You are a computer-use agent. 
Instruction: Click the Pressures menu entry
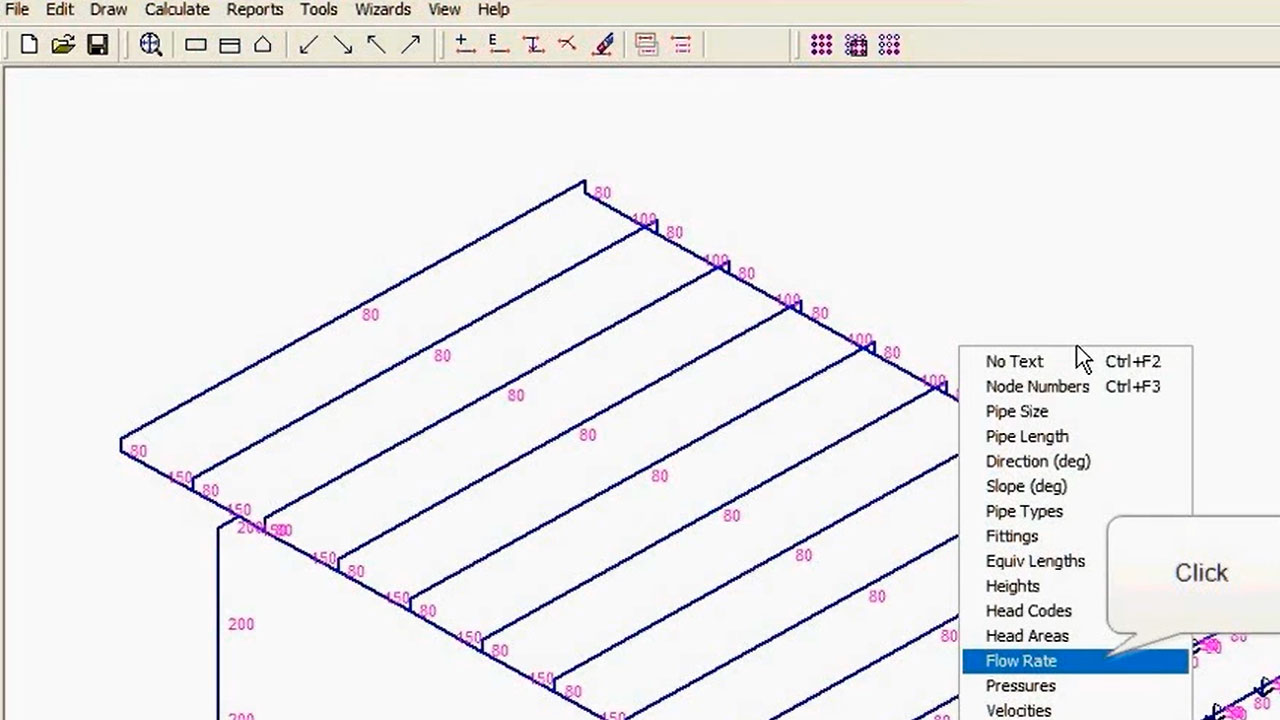(1020, 686)
